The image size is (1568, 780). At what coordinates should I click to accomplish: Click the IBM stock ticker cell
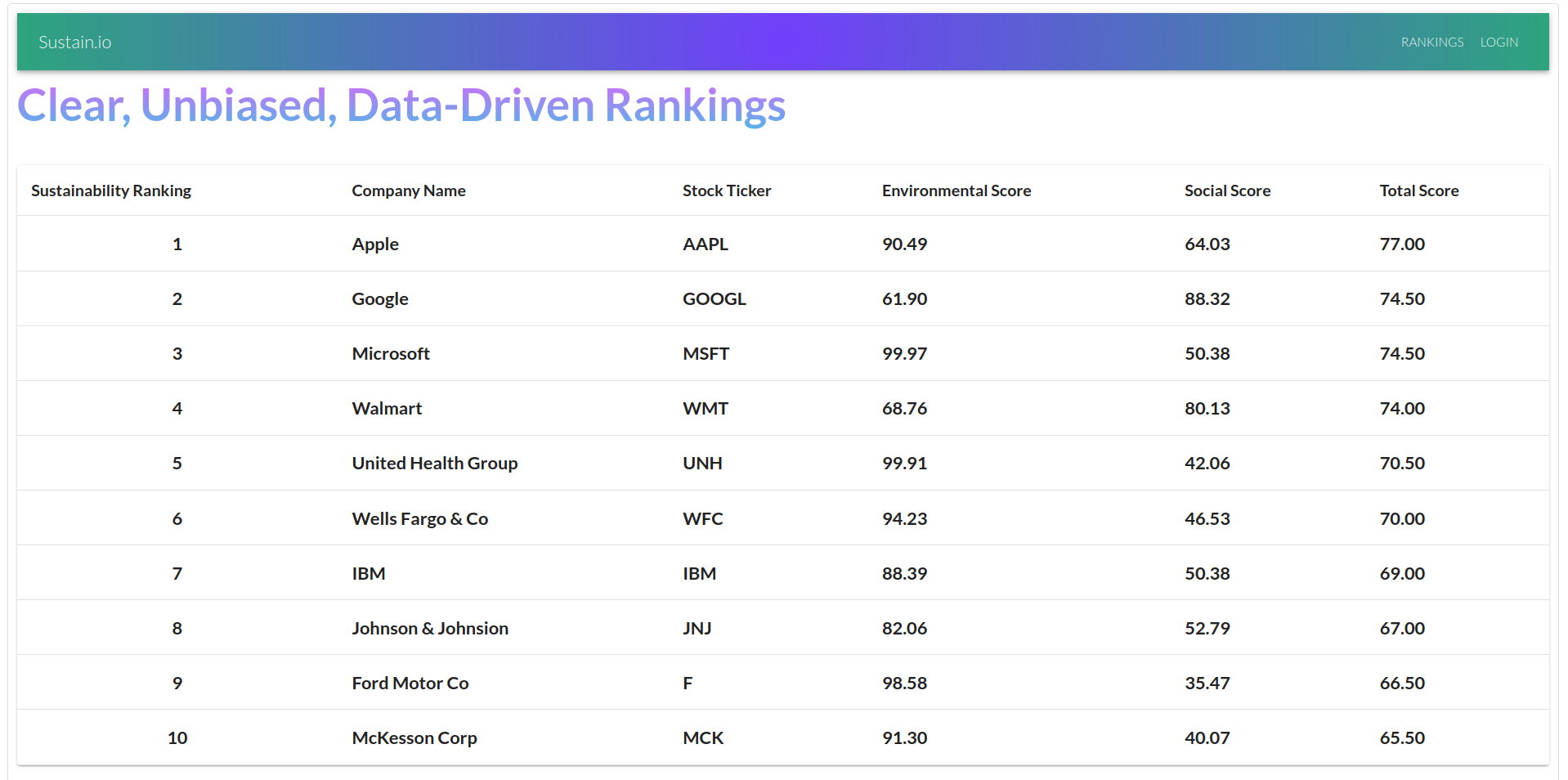click(700, 574)
